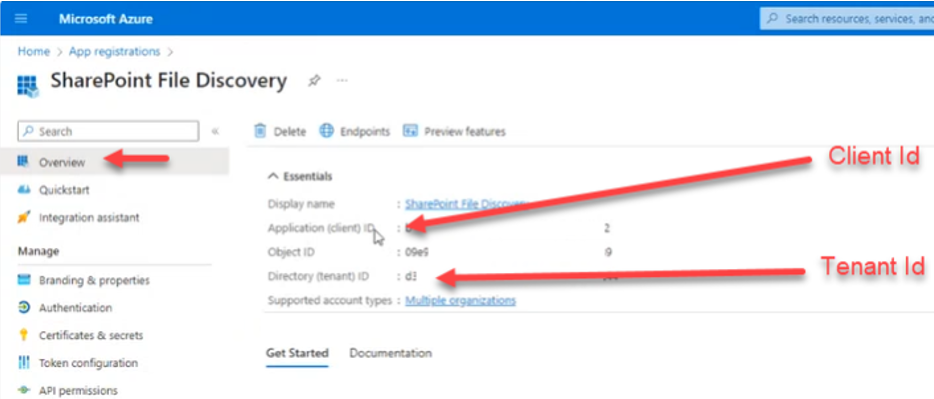Click the Authentication icon
Image resolution: width=934 pixels, height=399 pixels.
click(x=24, y=308)
